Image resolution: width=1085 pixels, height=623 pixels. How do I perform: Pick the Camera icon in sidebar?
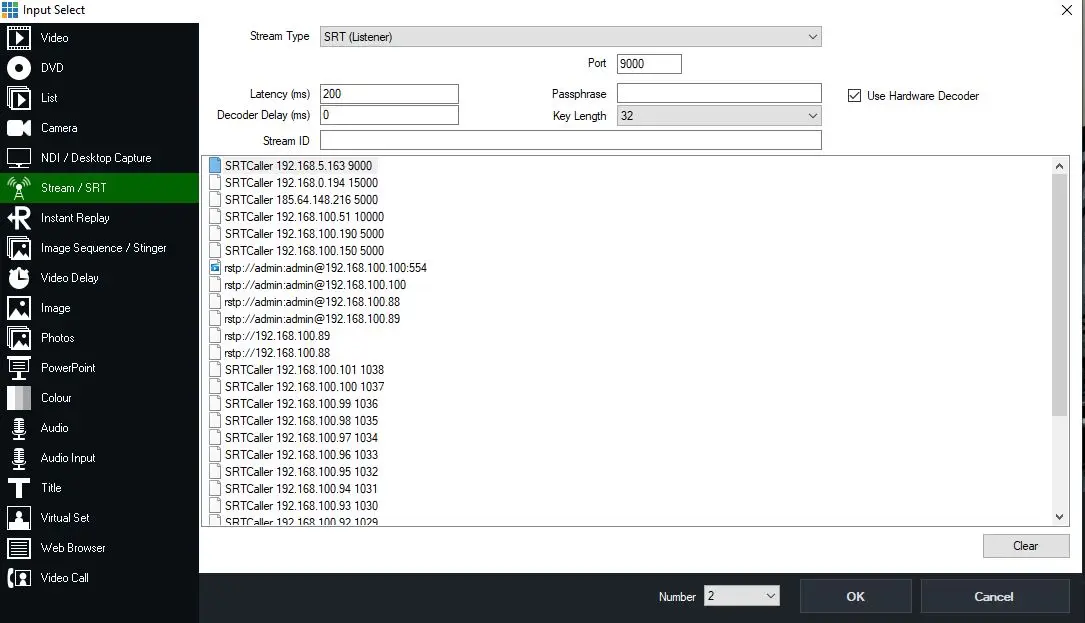click(x=19, y=128)
